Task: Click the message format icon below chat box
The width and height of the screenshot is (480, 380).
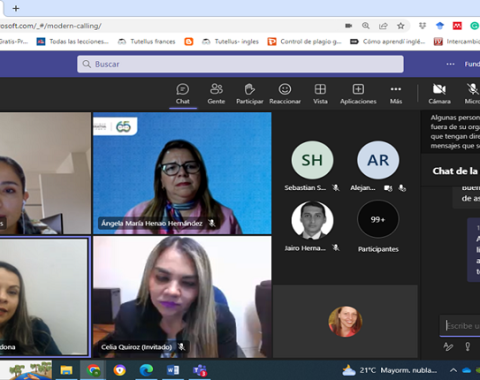Action: (x=448, y=347)
